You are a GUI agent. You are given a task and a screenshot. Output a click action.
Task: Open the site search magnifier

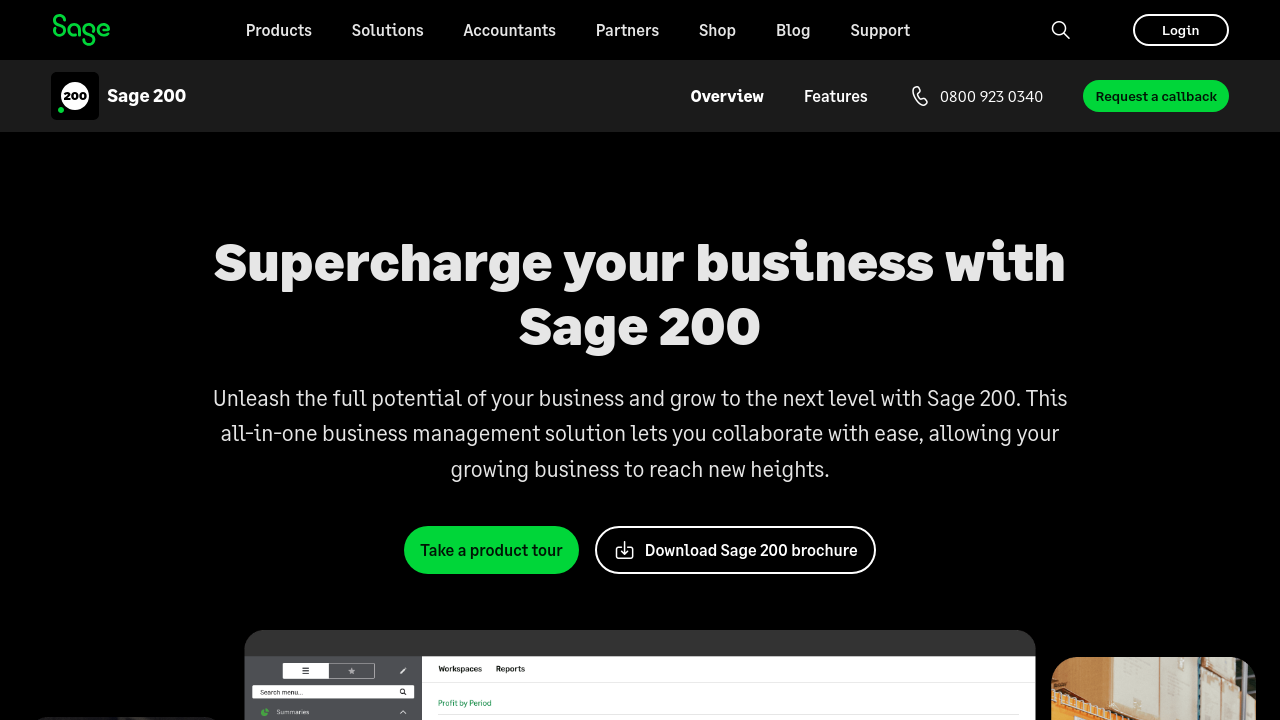tap(1061, 30)
